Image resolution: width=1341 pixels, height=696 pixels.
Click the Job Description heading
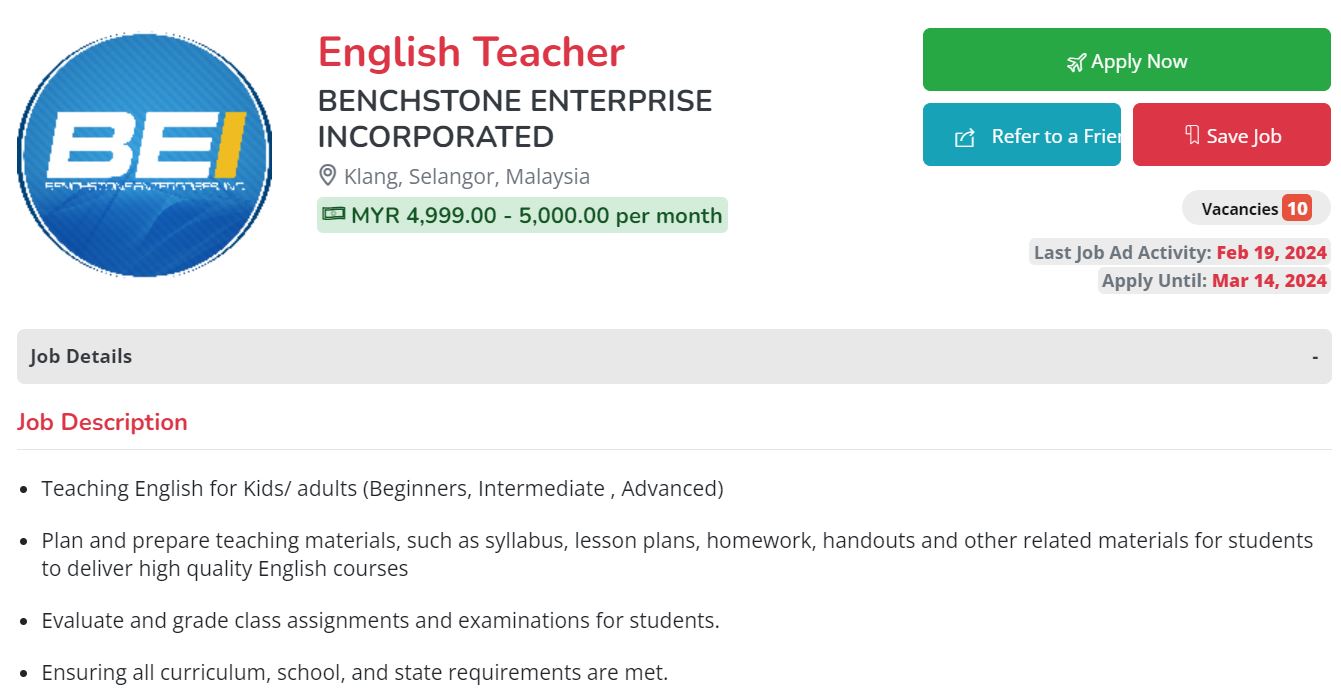tap(102, 422)
